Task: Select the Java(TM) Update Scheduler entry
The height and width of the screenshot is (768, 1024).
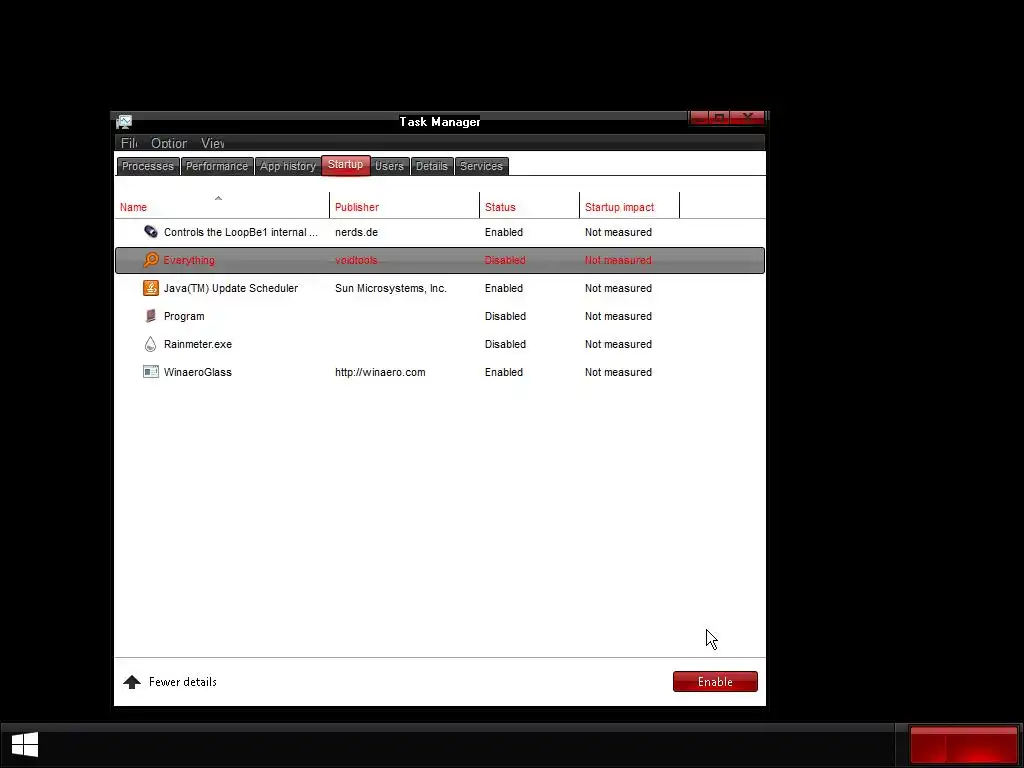Action: pyautogui.click(x=440, y=288)
